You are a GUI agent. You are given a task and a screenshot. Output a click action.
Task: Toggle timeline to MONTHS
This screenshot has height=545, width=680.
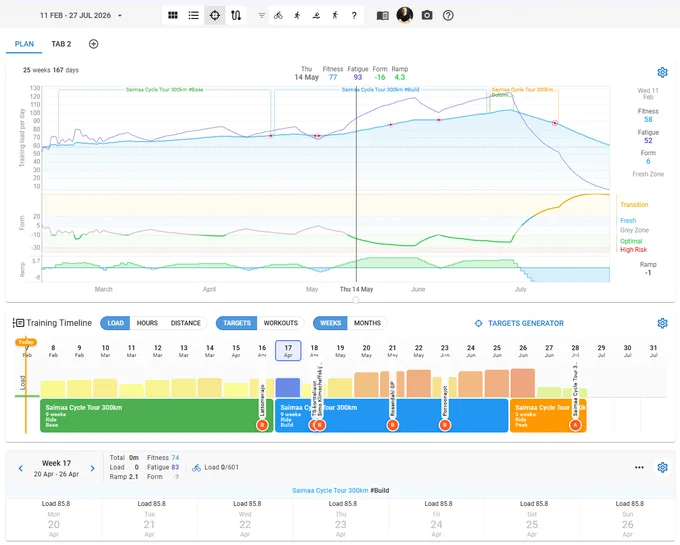(367, 323)
